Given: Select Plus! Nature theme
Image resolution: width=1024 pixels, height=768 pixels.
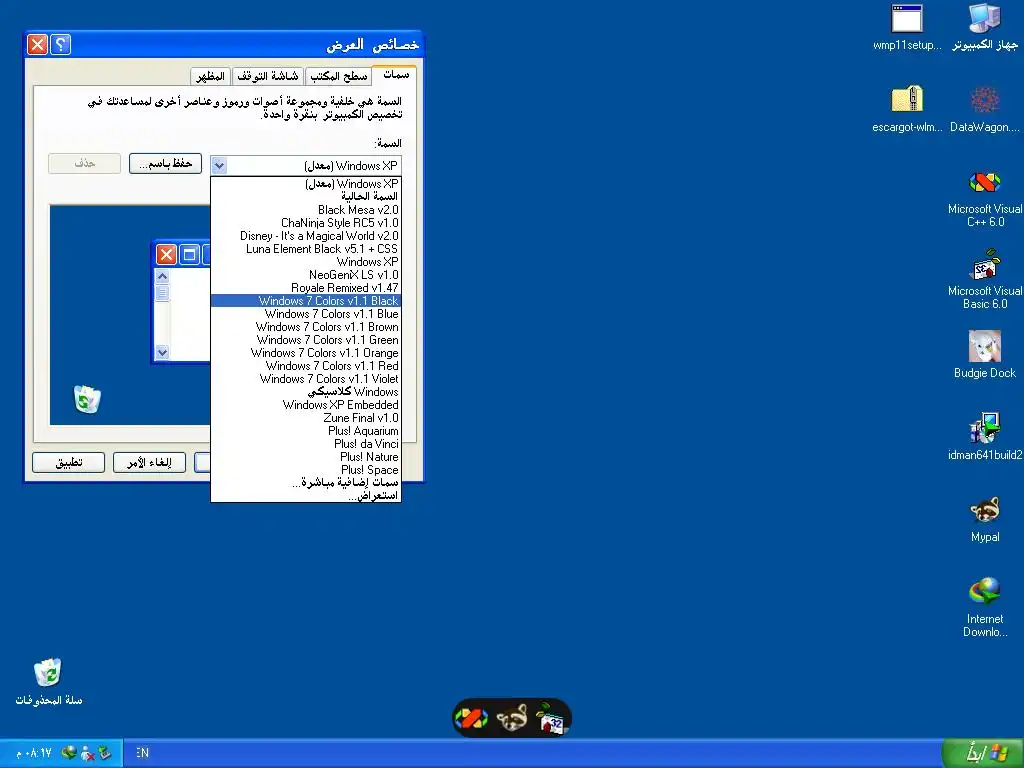Looking at the screenshot, I should [306, 457].
